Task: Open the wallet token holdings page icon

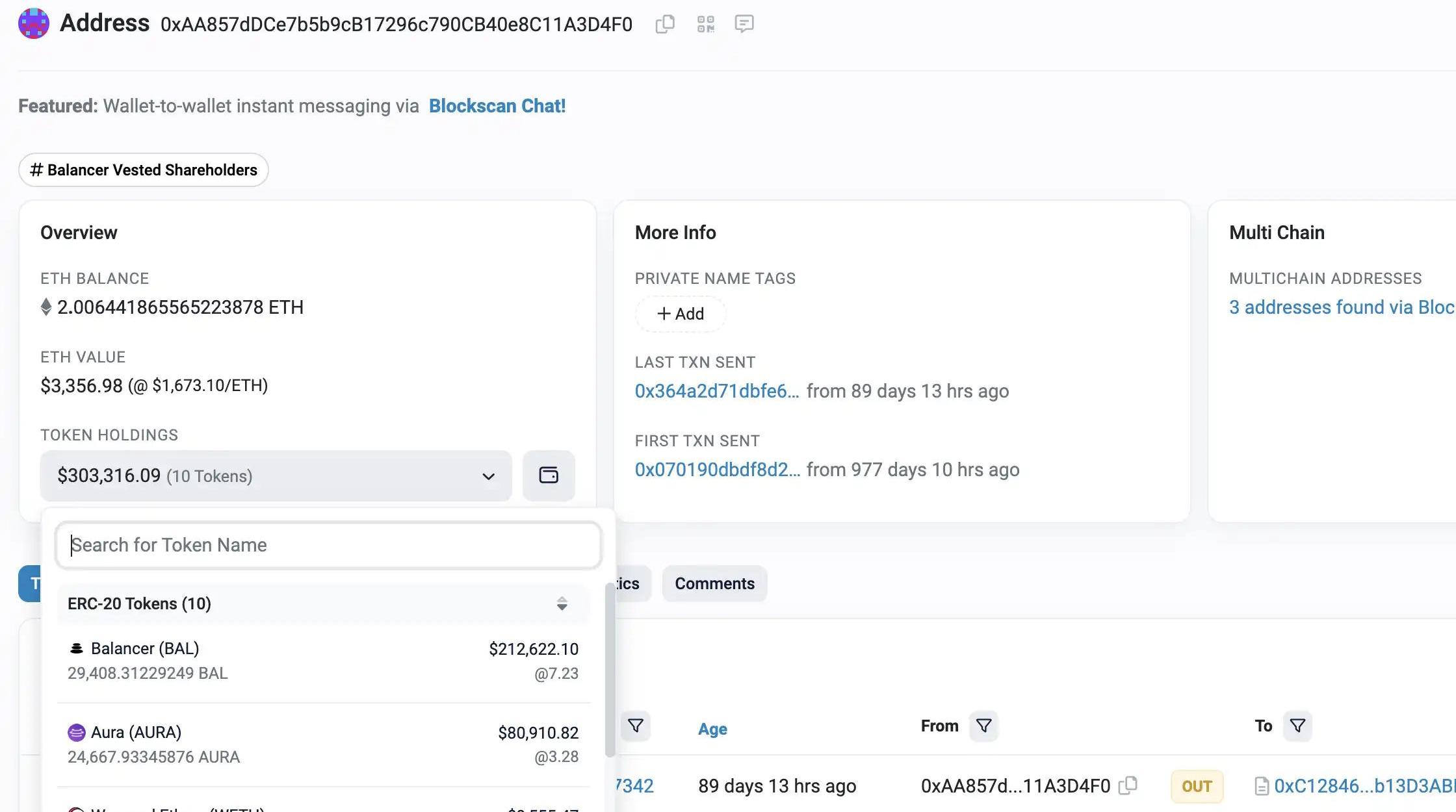Action: pos(549,476)
